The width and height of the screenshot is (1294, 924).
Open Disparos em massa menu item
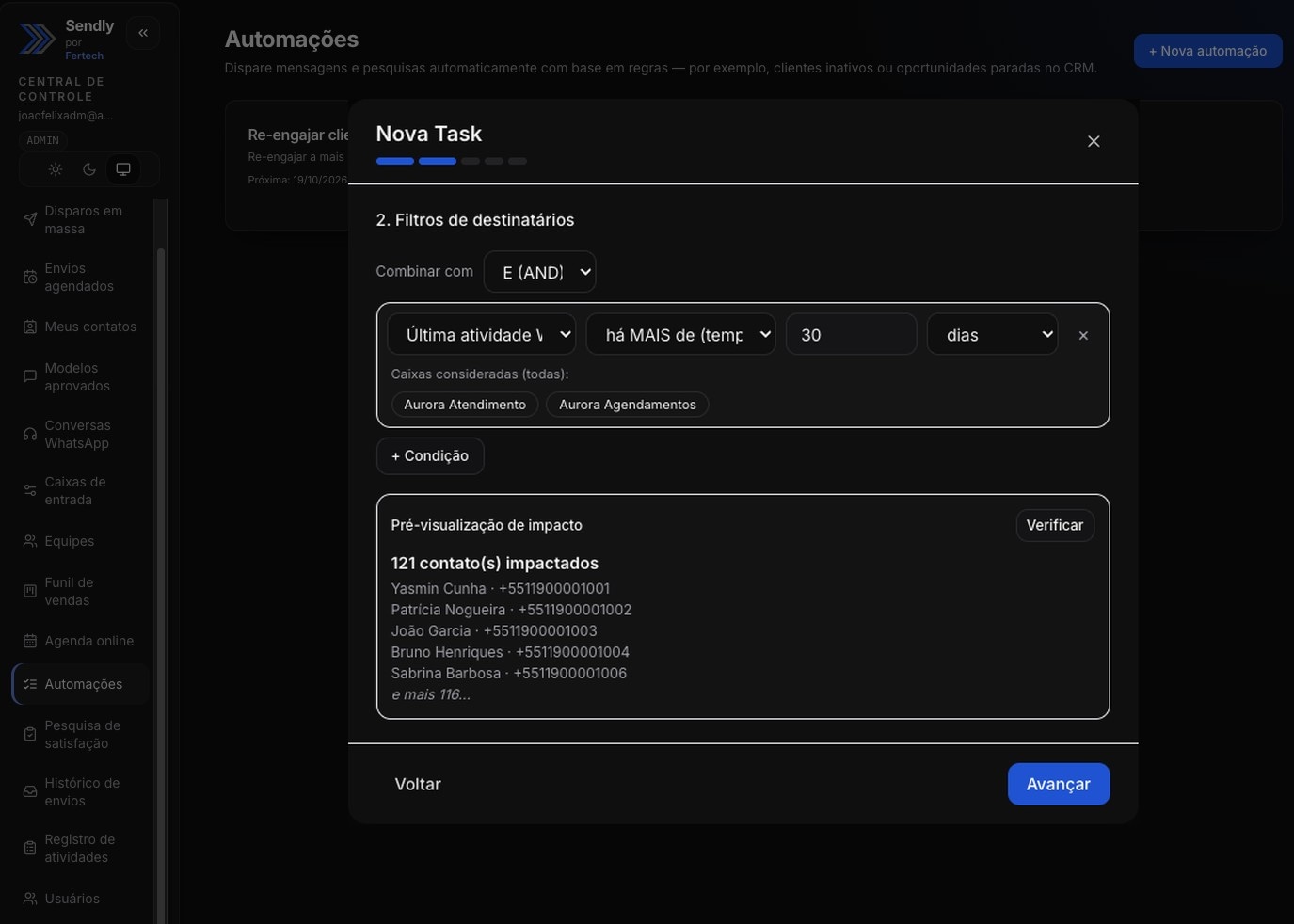(81, 220)
